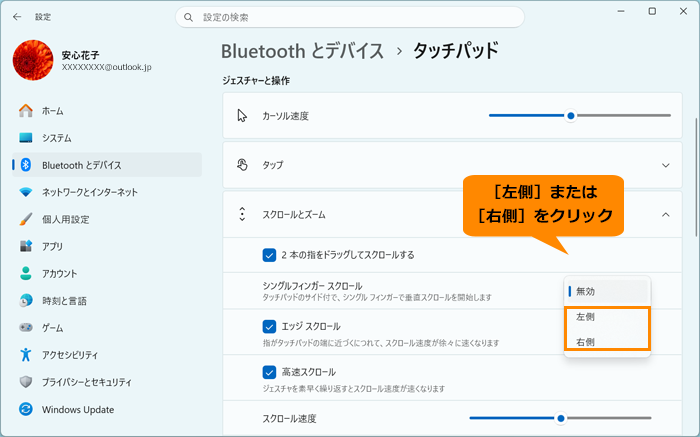Click the 個人用設定 paintbrush icon
The height and width of the screenshot is (437, 700).
[x=26, y=219]
